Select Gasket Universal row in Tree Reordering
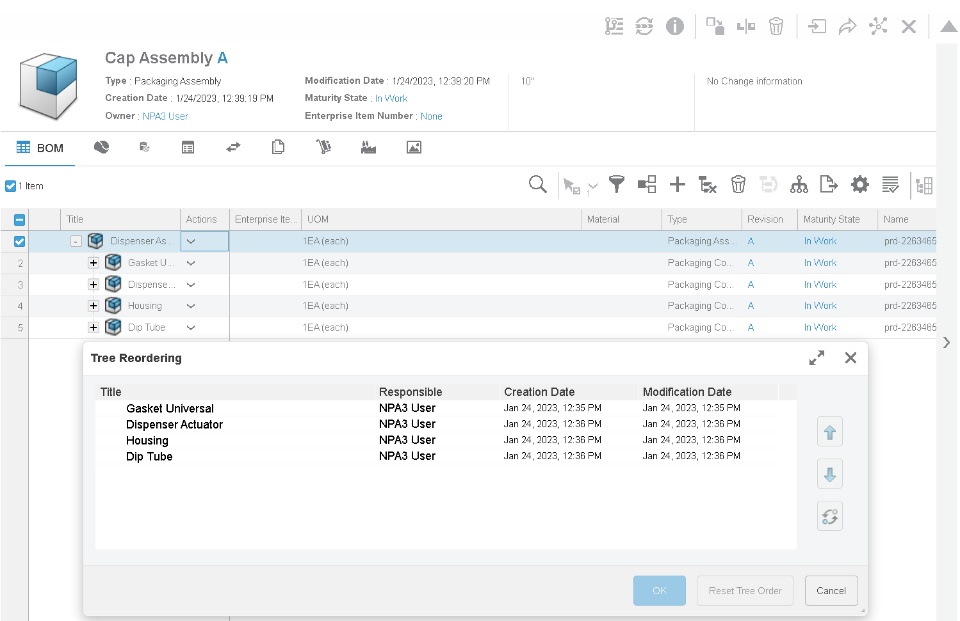 click(x=437, y=408)
